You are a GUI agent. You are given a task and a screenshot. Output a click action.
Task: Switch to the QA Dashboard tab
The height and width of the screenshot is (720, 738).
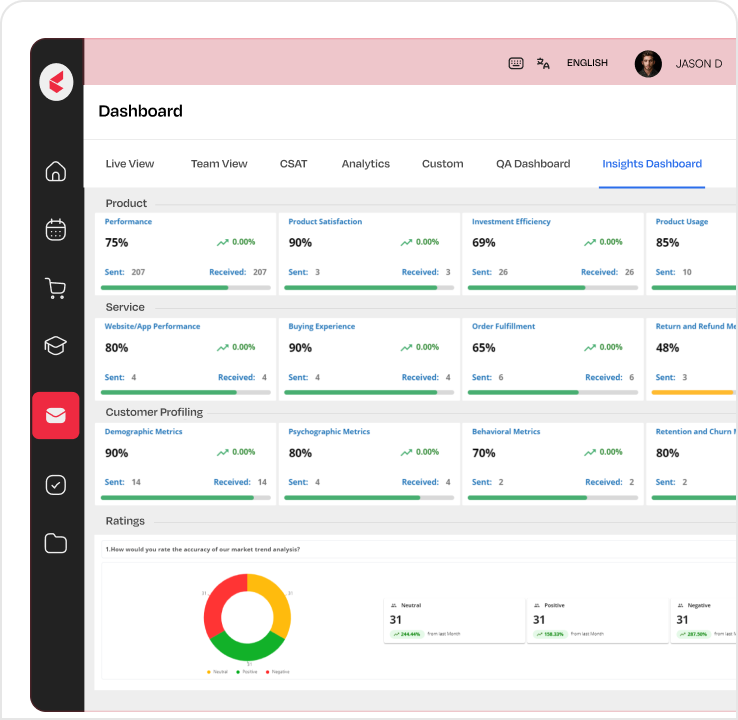533,164
